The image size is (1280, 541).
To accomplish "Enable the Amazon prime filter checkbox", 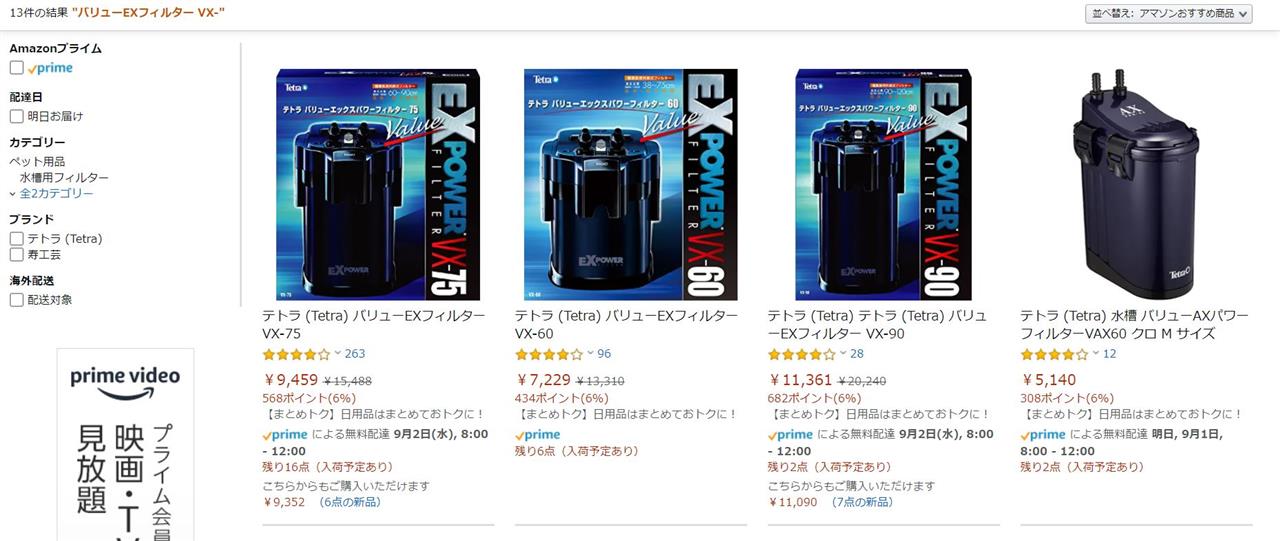I will 16,68.
